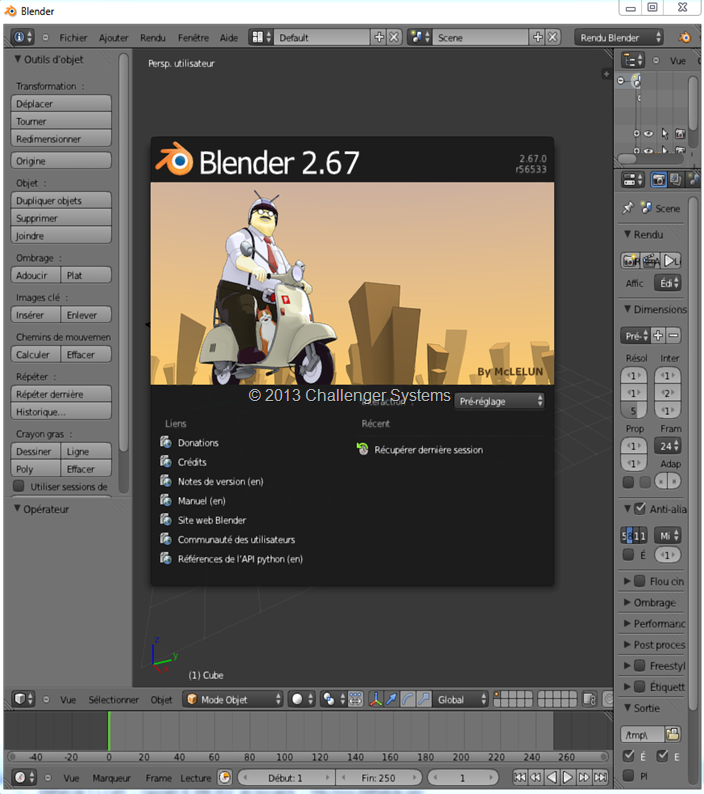The height and width of the screenshot is (794, 704).
Task: Open the Info editor type selector
Action: coord(22,37)
